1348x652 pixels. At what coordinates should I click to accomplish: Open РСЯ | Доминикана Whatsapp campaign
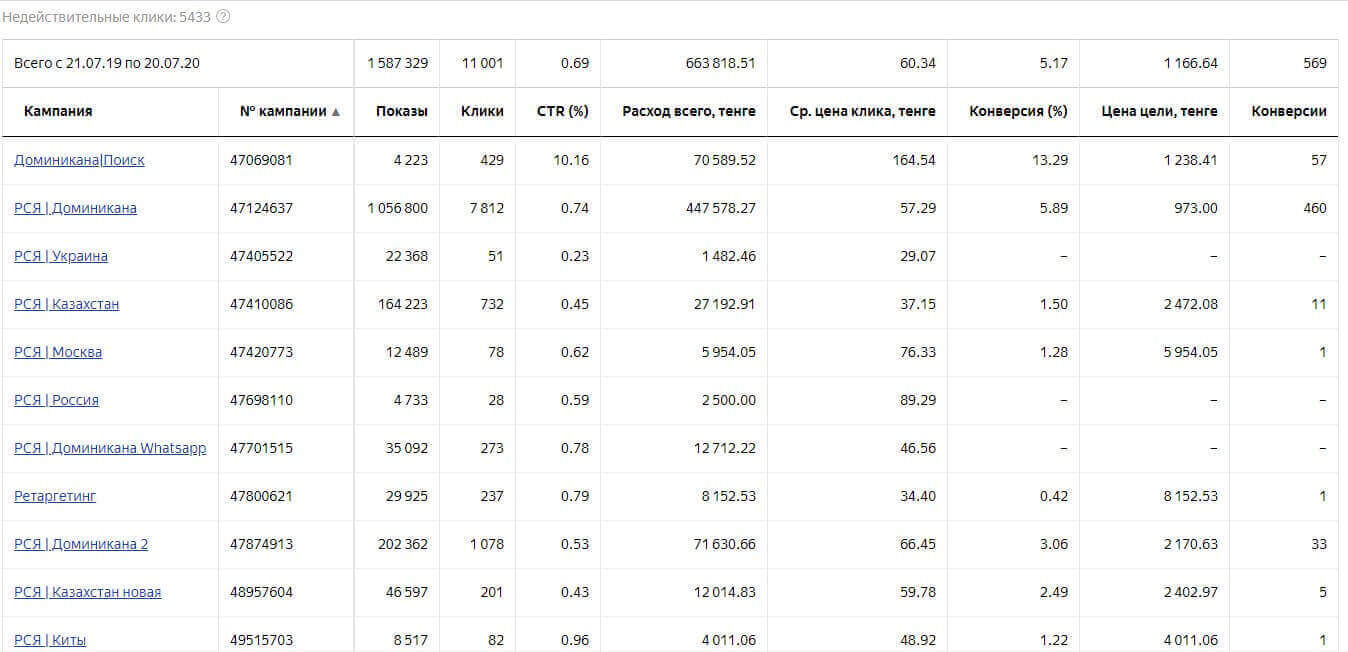point(110,448)
